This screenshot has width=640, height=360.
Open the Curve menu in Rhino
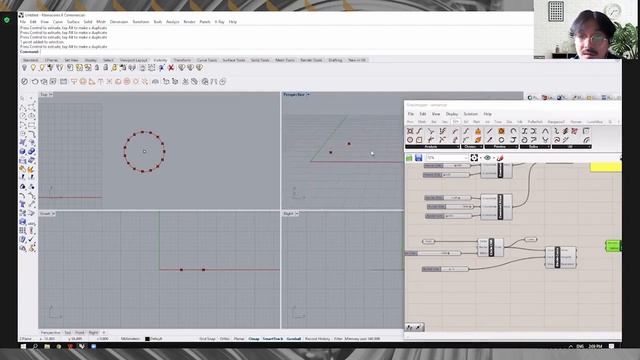[x=58, y=22]
